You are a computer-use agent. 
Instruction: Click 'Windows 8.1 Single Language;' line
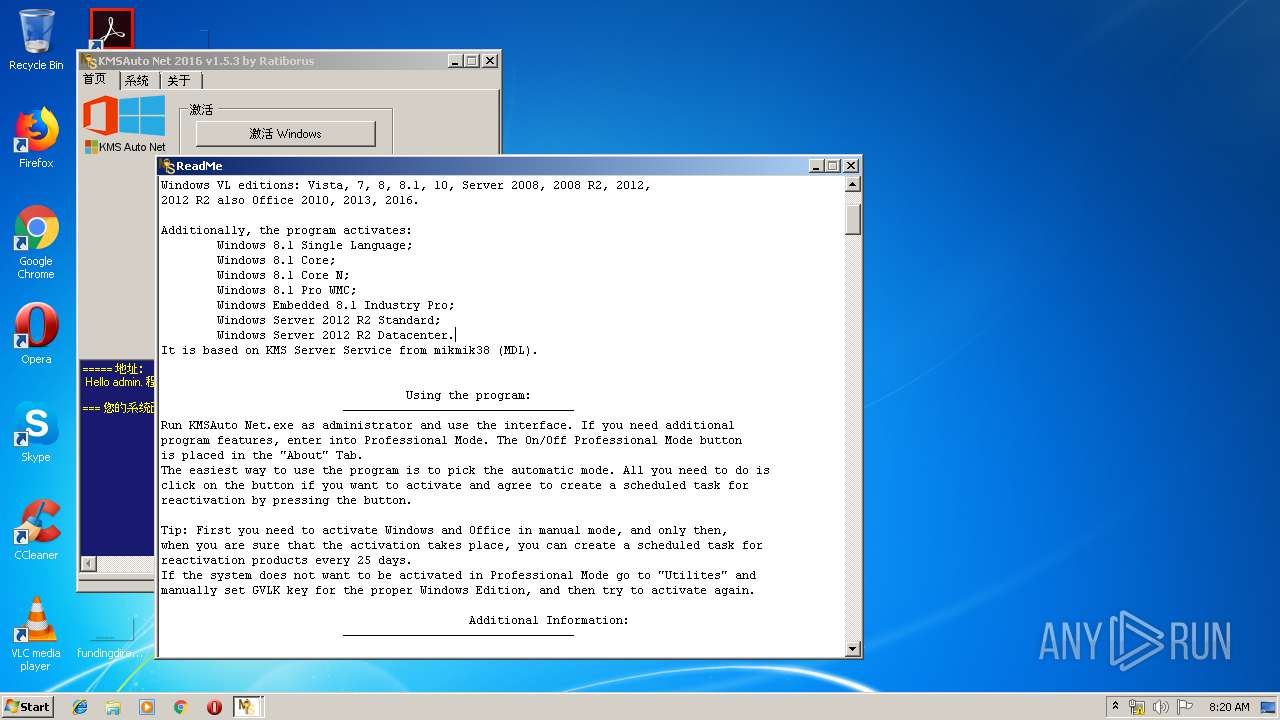[314, 245]
